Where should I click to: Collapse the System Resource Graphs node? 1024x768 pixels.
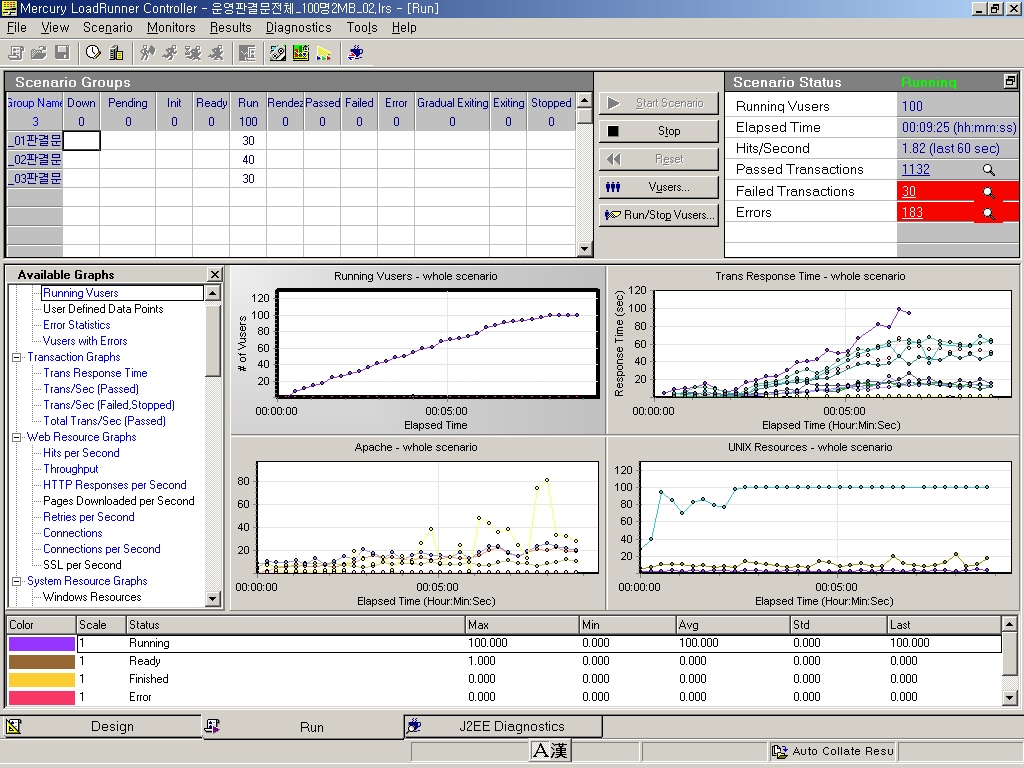click(17, 581)
